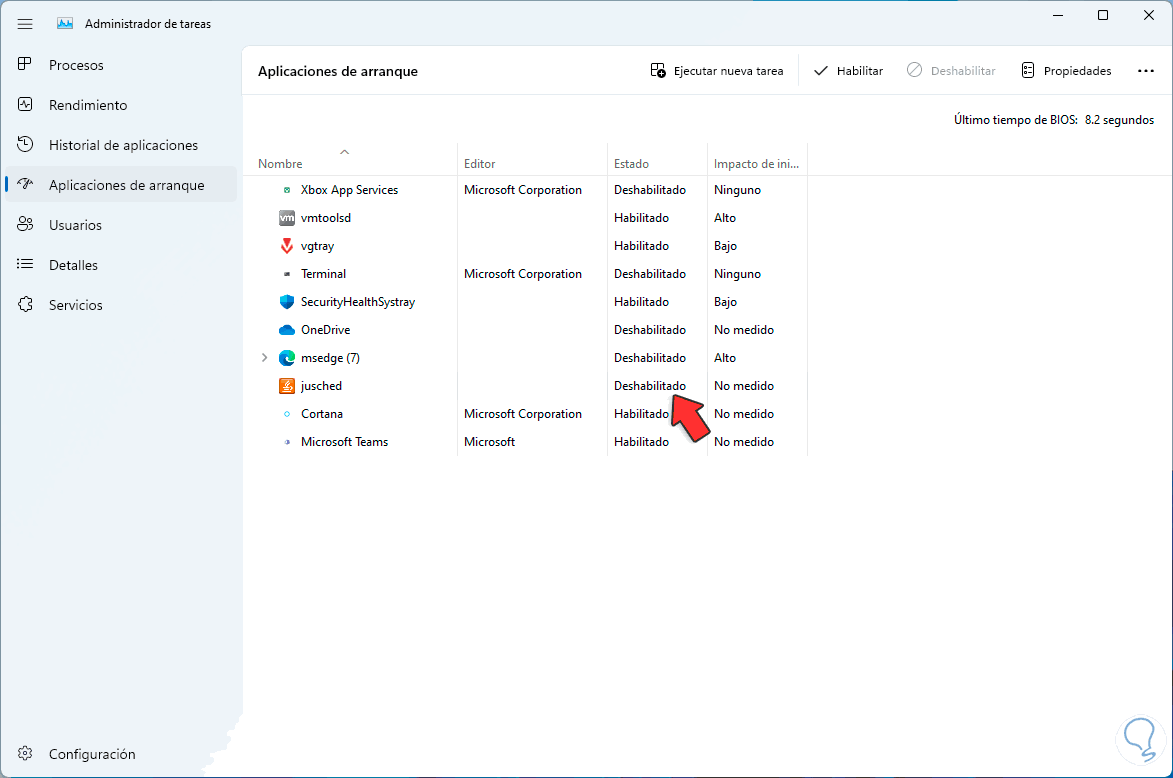Go to the Rendimiento page
This screenshot has width=1173, height=778.
pyautogui.click(x=120, y=105)
